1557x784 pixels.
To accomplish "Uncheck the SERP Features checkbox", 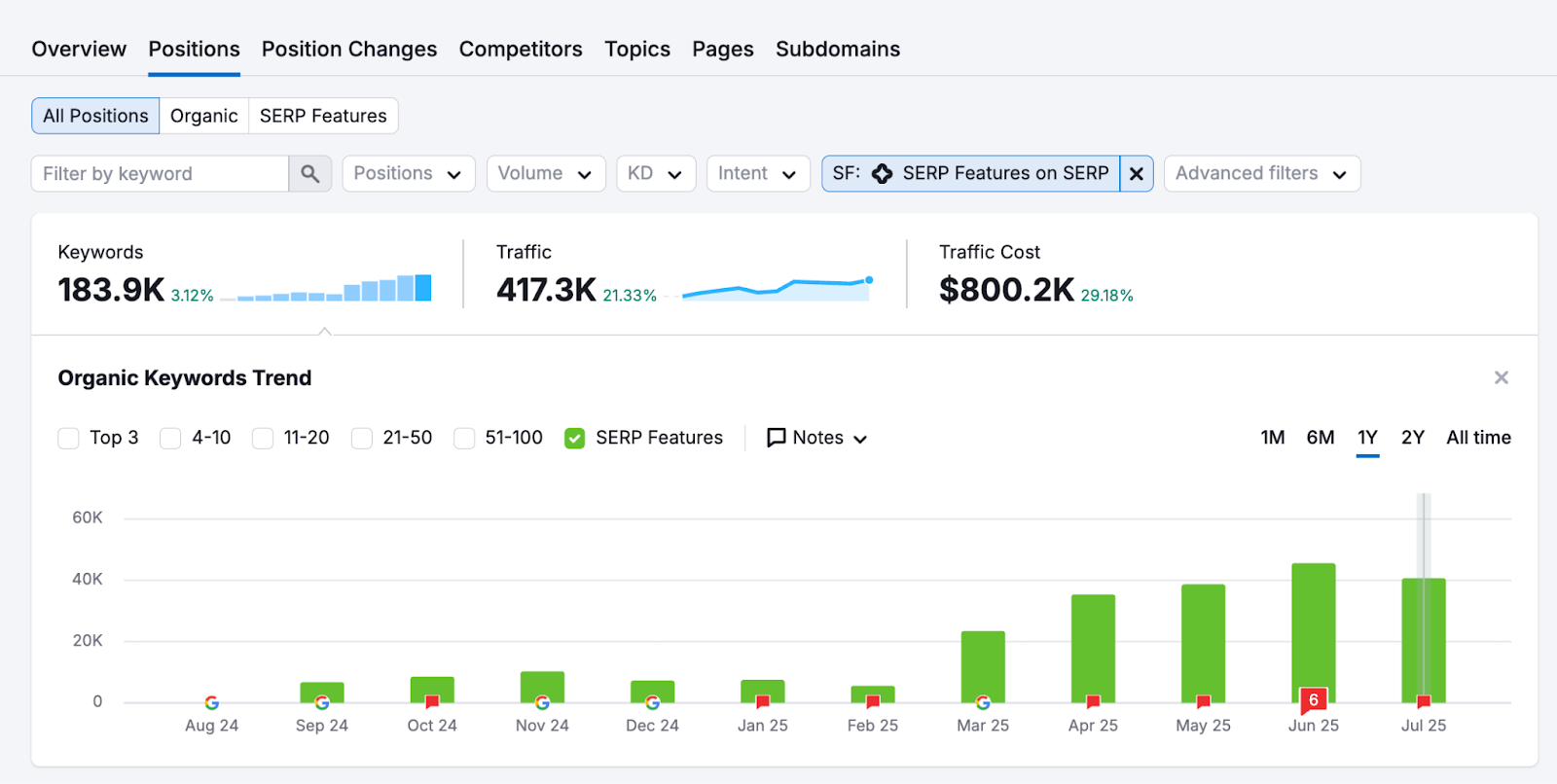I will click(575, 439).
